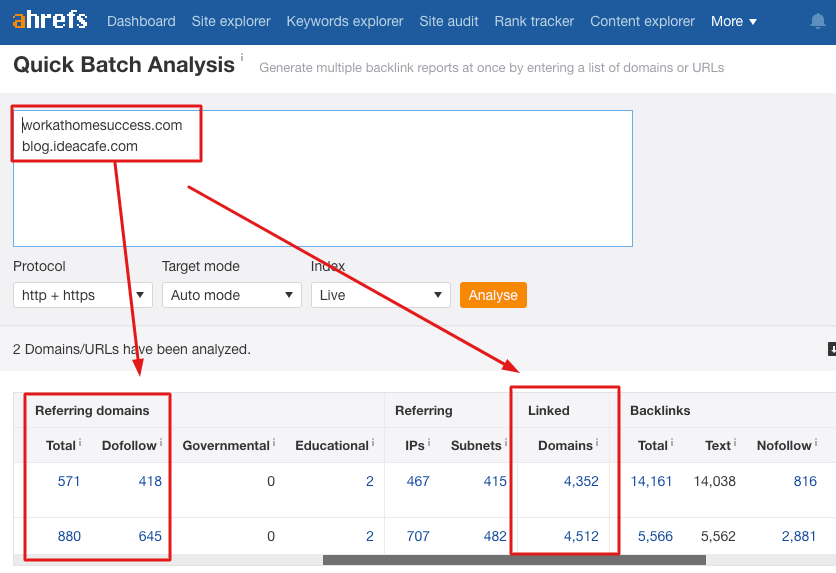Click info icon next to Dofollow header

(160, 442)
